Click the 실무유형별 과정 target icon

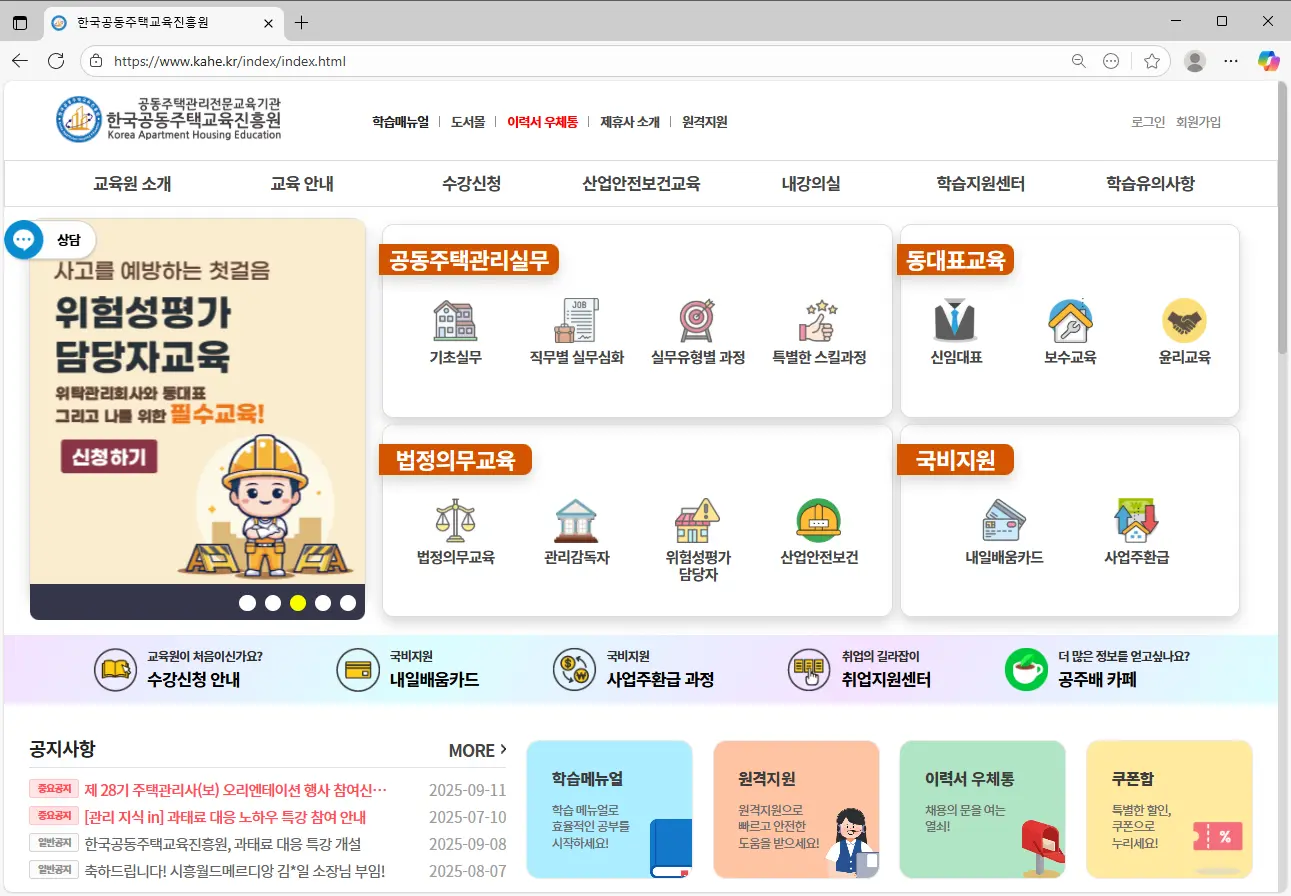pyautogui.click(x=697, y=320)
